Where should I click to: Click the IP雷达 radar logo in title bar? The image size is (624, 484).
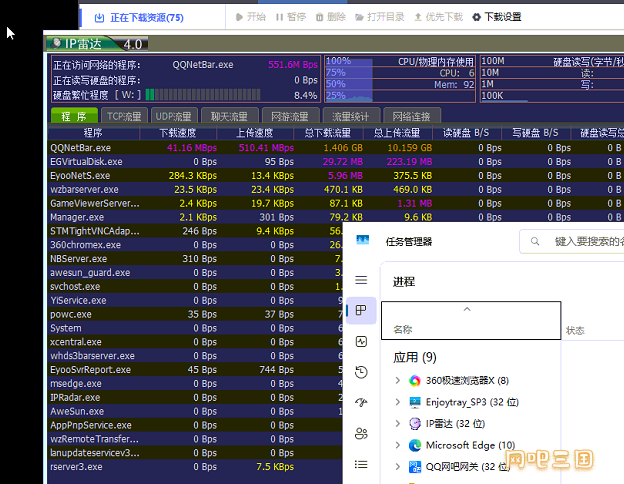coord(57,43)
